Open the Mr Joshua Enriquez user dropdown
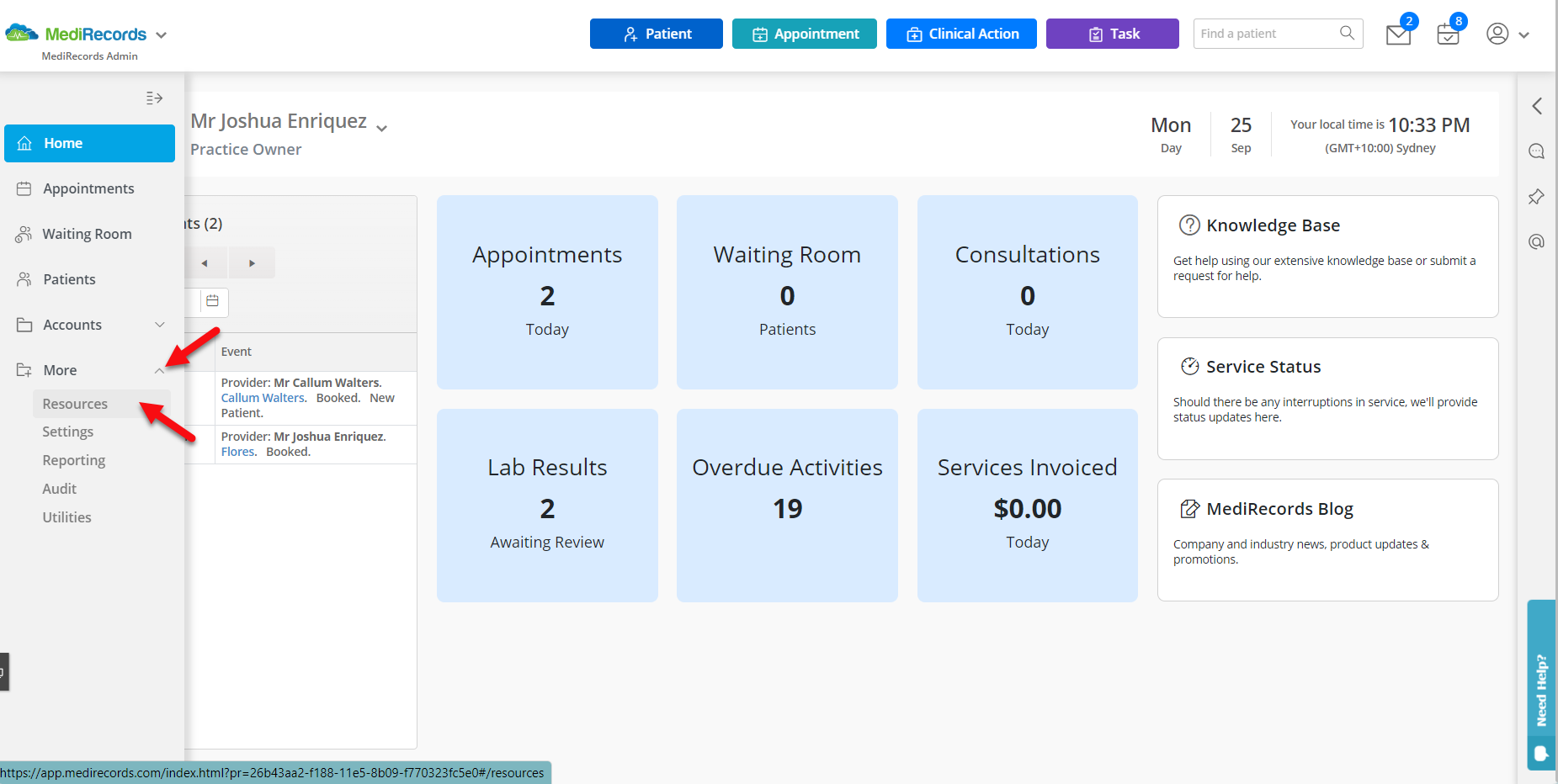 coord(381,128)
